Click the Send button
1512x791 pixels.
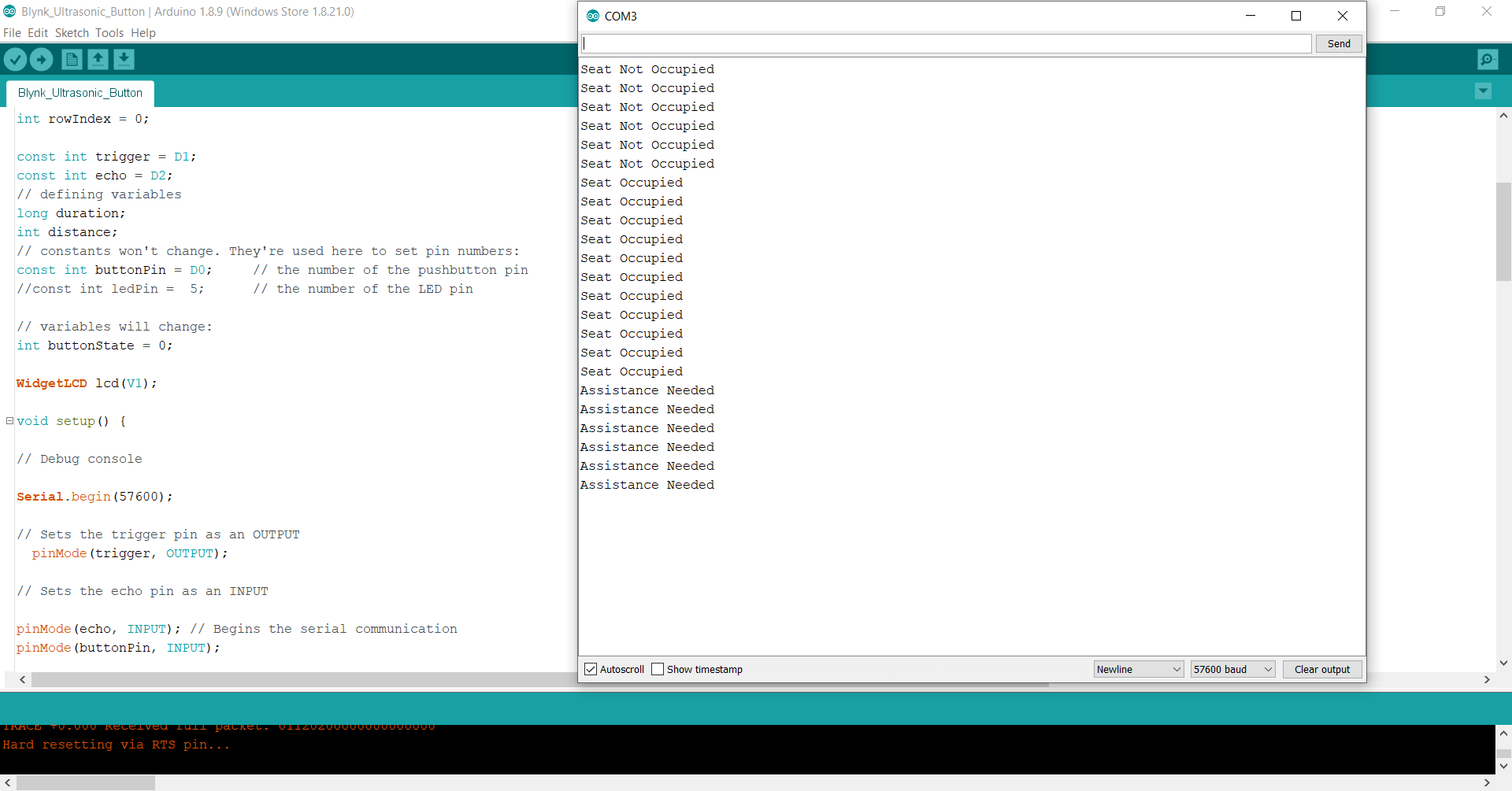[1339, 44]
